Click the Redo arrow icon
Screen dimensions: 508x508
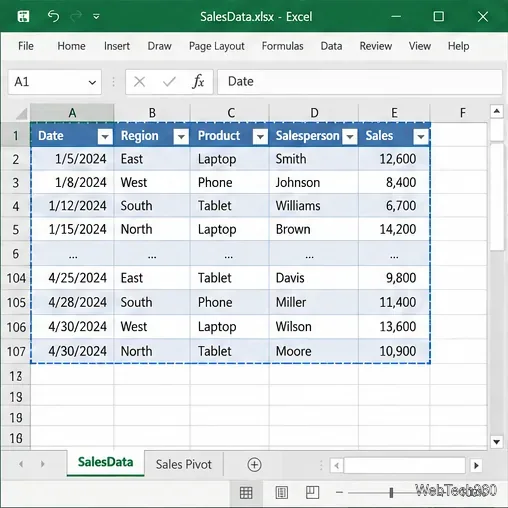click(x=76, y=16)
